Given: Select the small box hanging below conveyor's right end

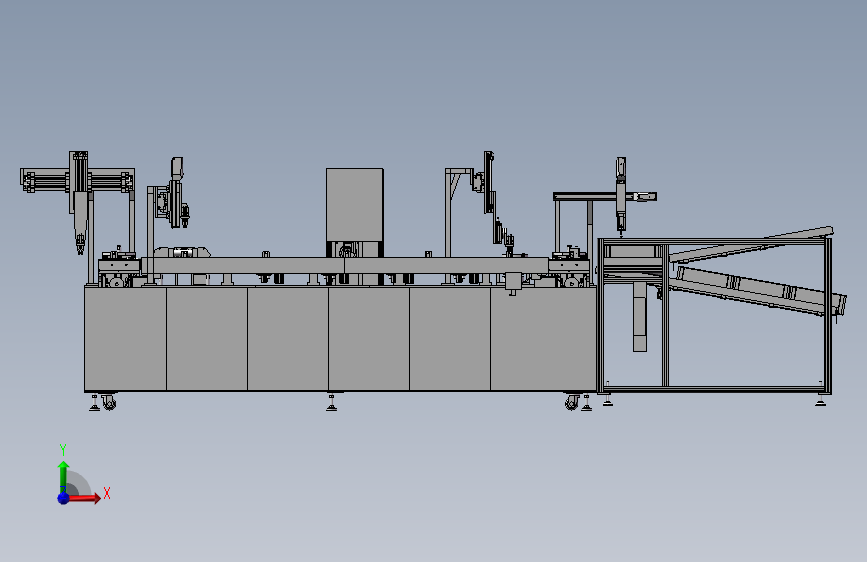Looking at the screenshot, I should (513, 283).
